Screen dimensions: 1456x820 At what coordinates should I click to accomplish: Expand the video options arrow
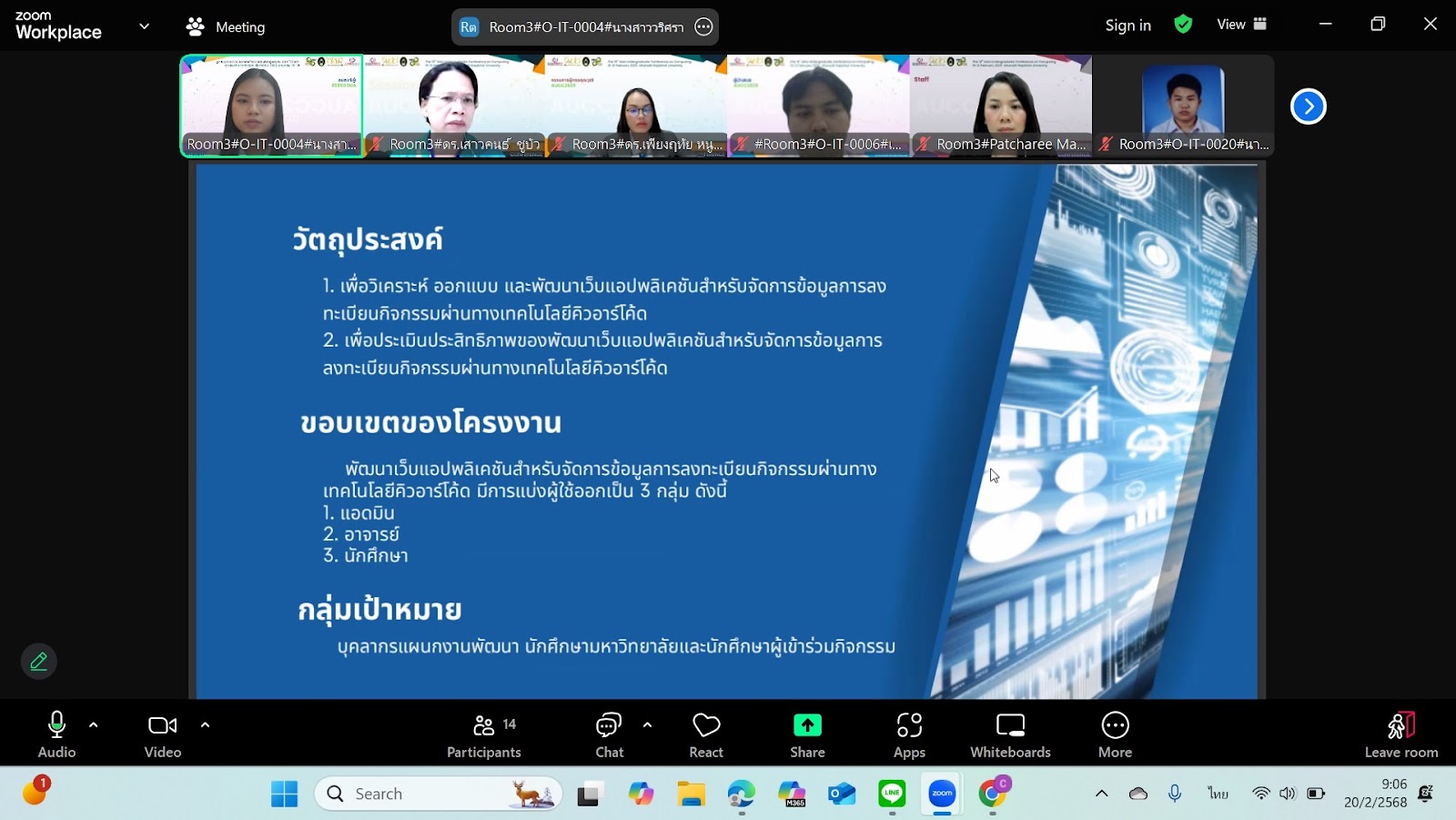pos(206,725)
